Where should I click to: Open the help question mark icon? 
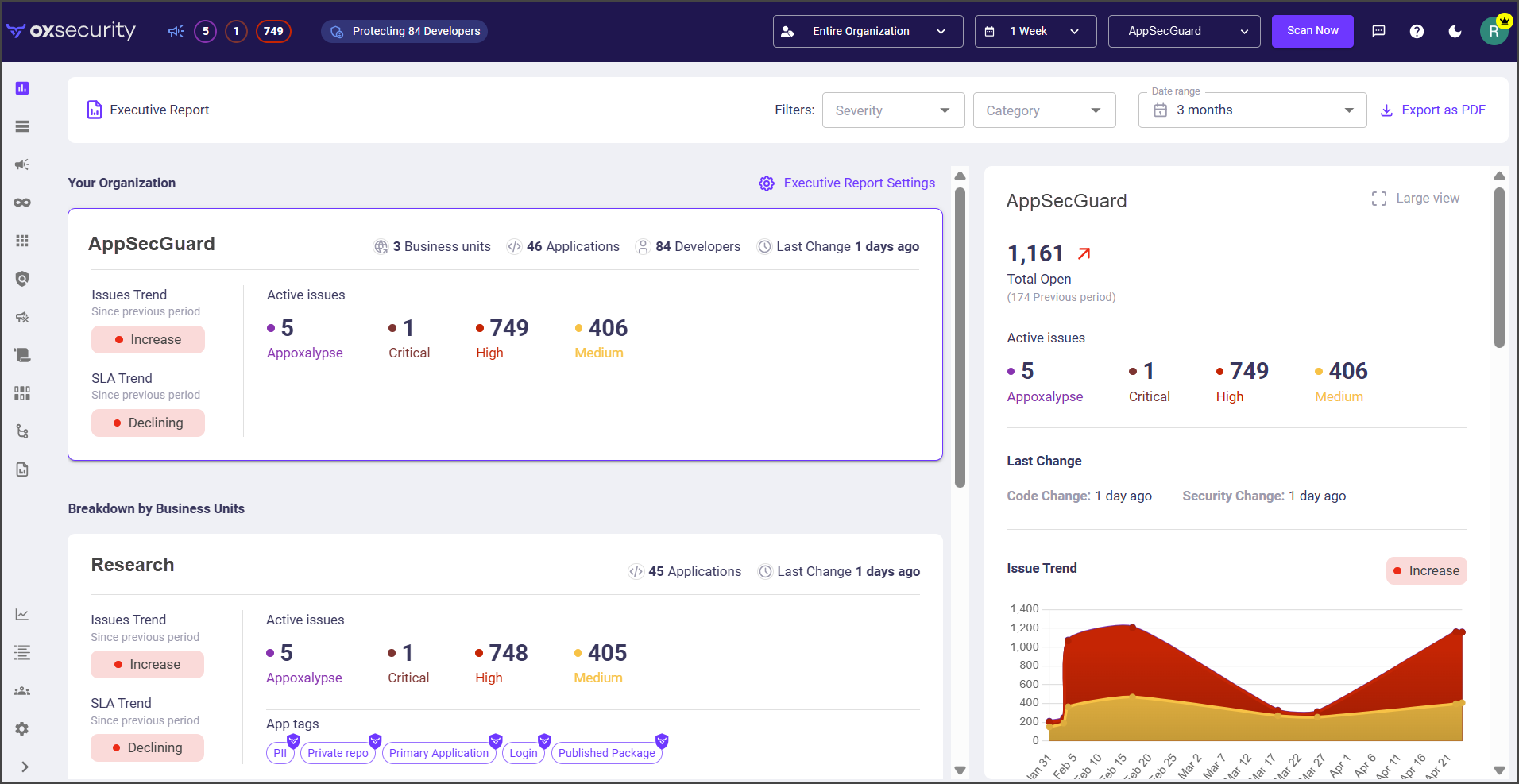(x=1417, y=32)
